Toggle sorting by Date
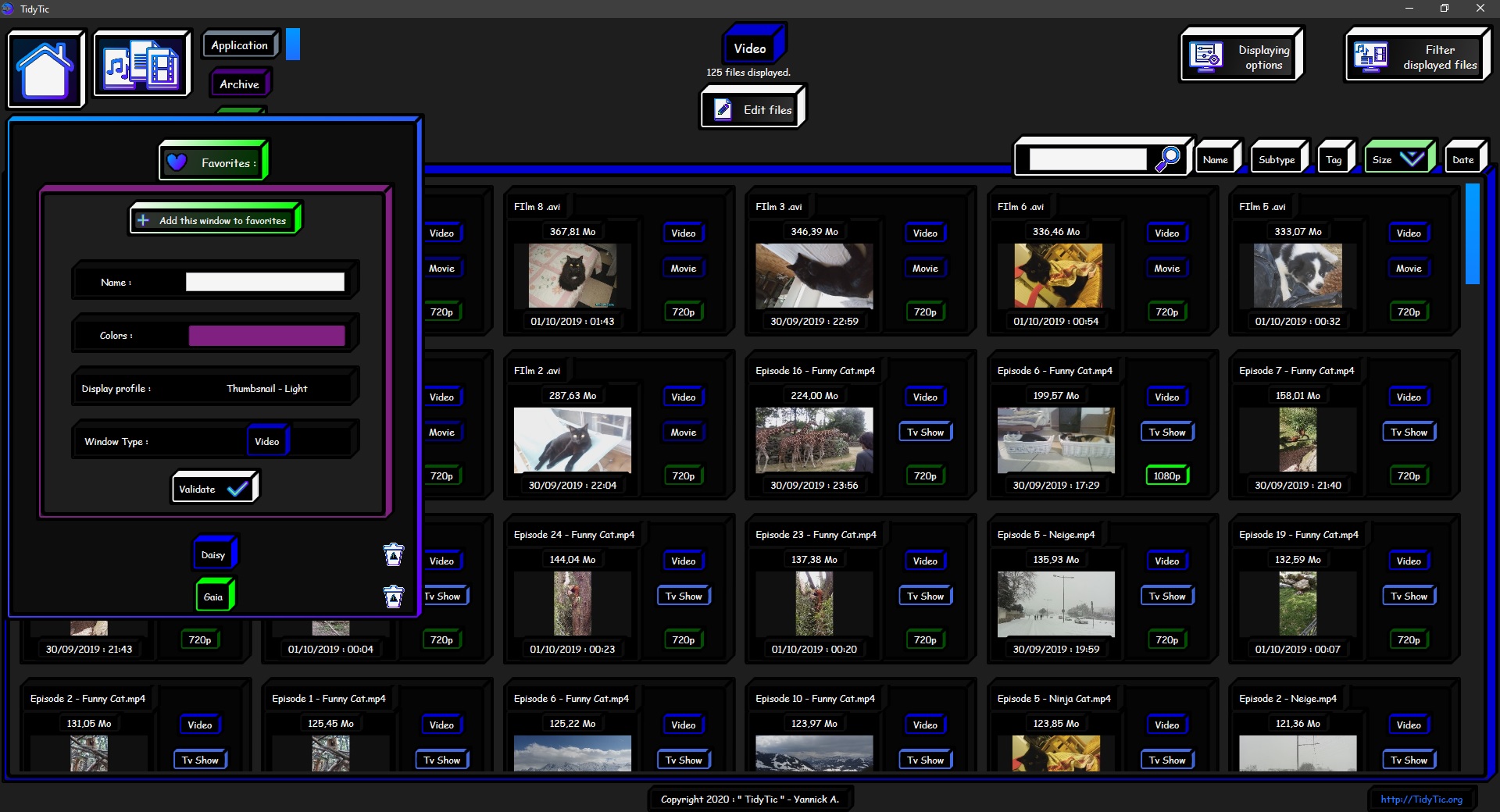Image resolution: width=1500 pixels, height=812 pixels. (1462, 159)
